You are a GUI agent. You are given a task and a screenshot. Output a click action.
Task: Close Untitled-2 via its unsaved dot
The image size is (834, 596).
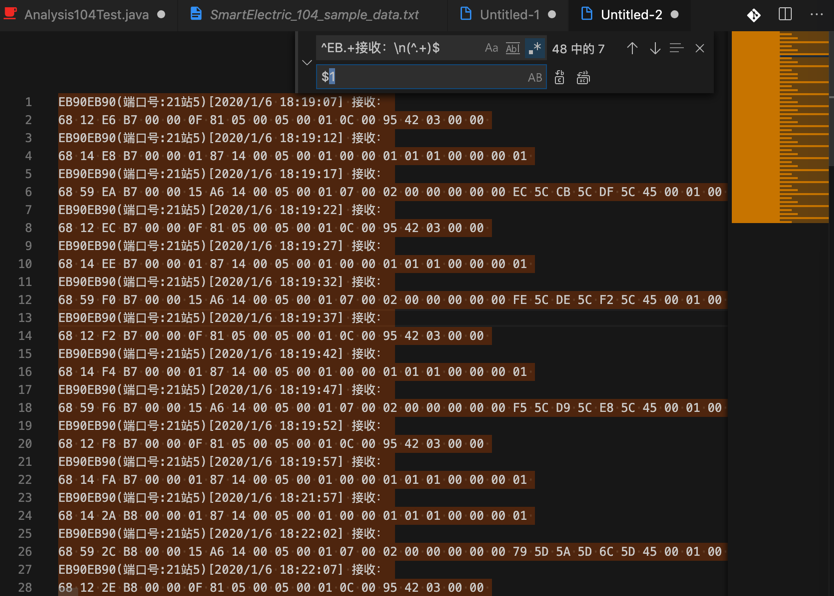click(x=674, y=15)
